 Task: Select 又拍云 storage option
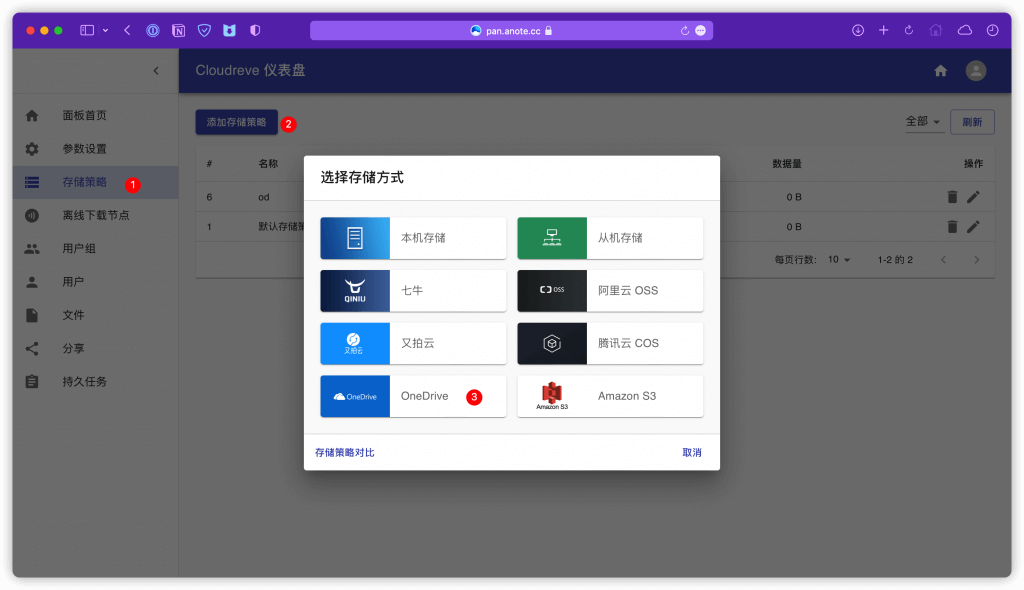click(413, 343)
